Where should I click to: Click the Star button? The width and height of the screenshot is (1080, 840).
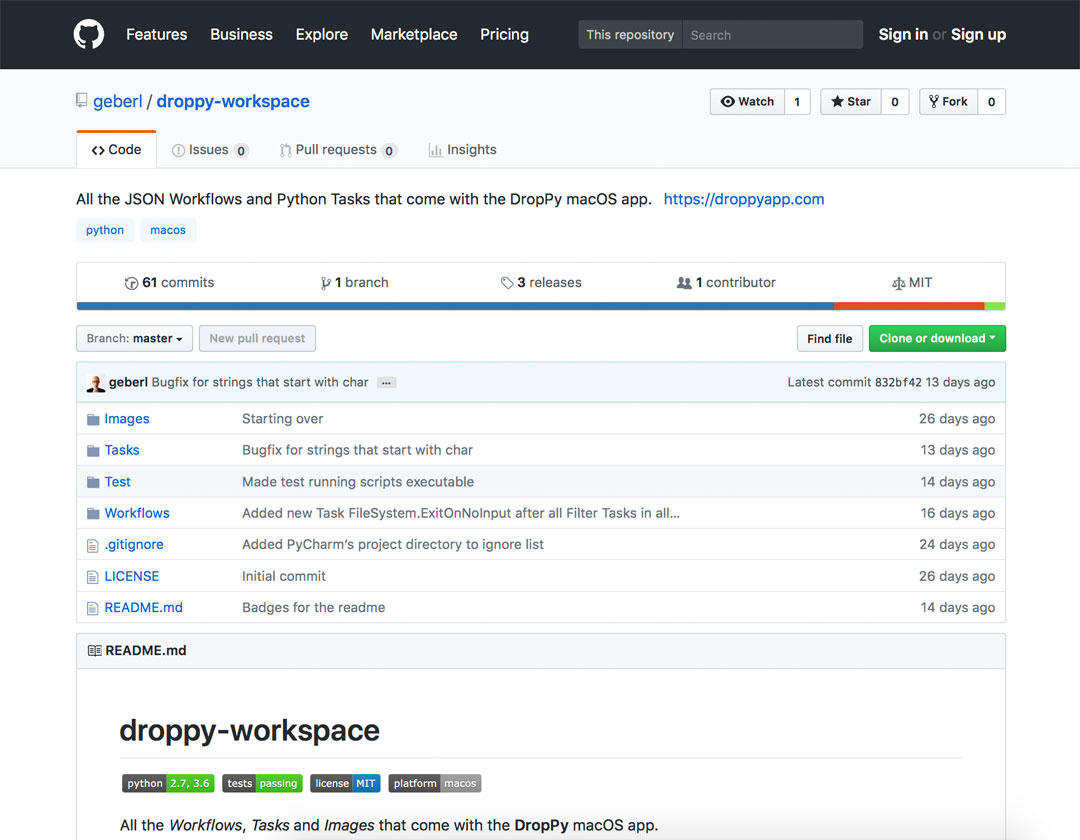[851, 102]
